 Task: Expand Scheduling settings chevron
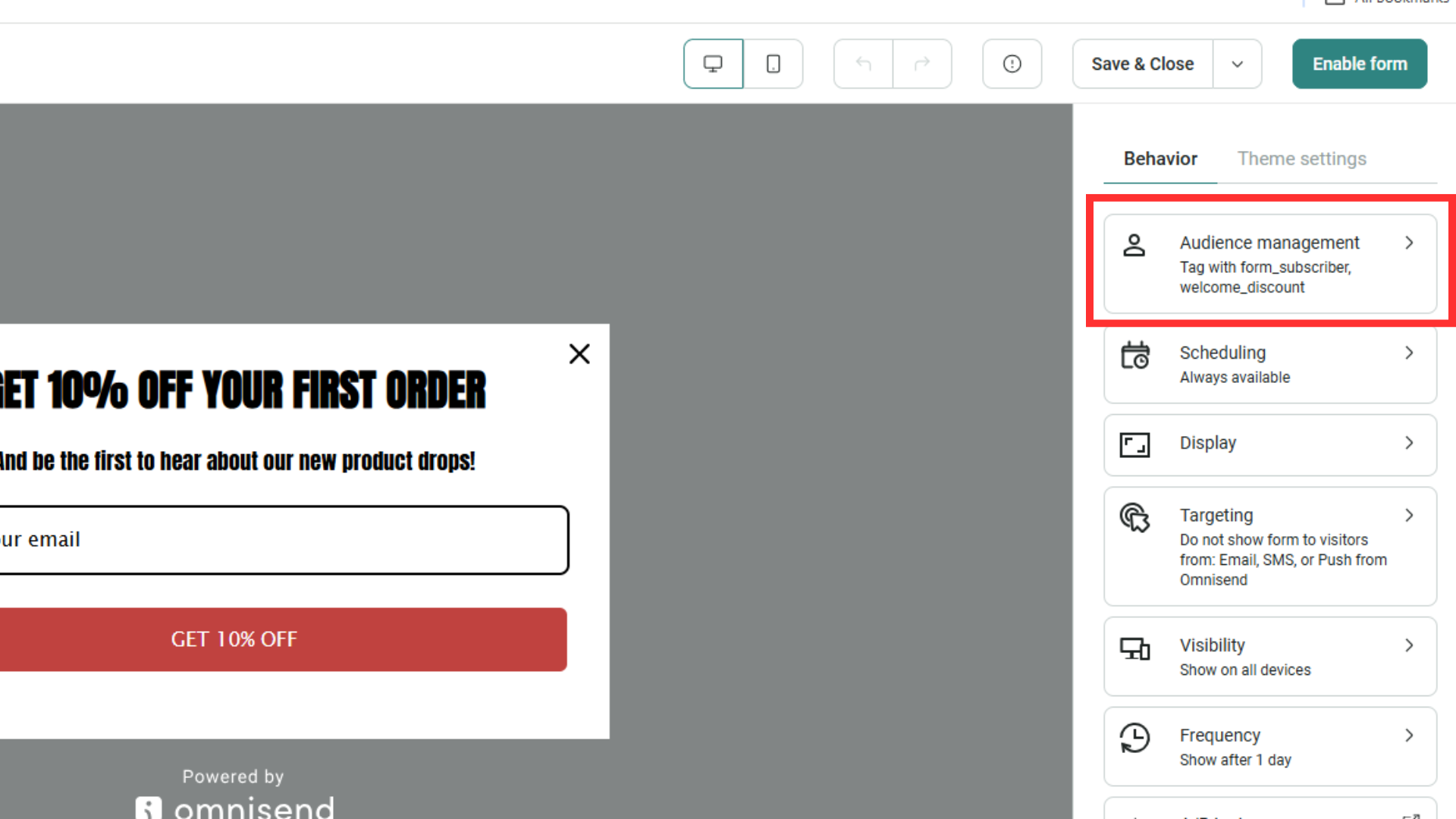click(1409, 353)
